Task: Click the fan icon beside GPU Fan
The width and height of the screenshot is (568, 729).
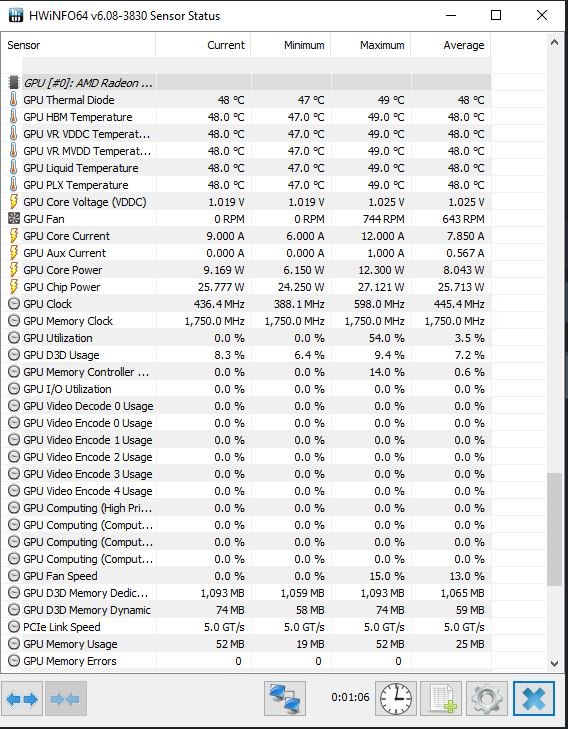Action: (14, 219)
